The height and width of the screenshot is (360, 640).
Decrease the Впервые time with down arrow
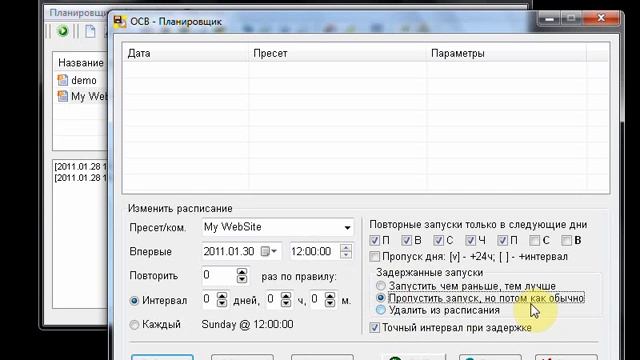click(346, 255)
